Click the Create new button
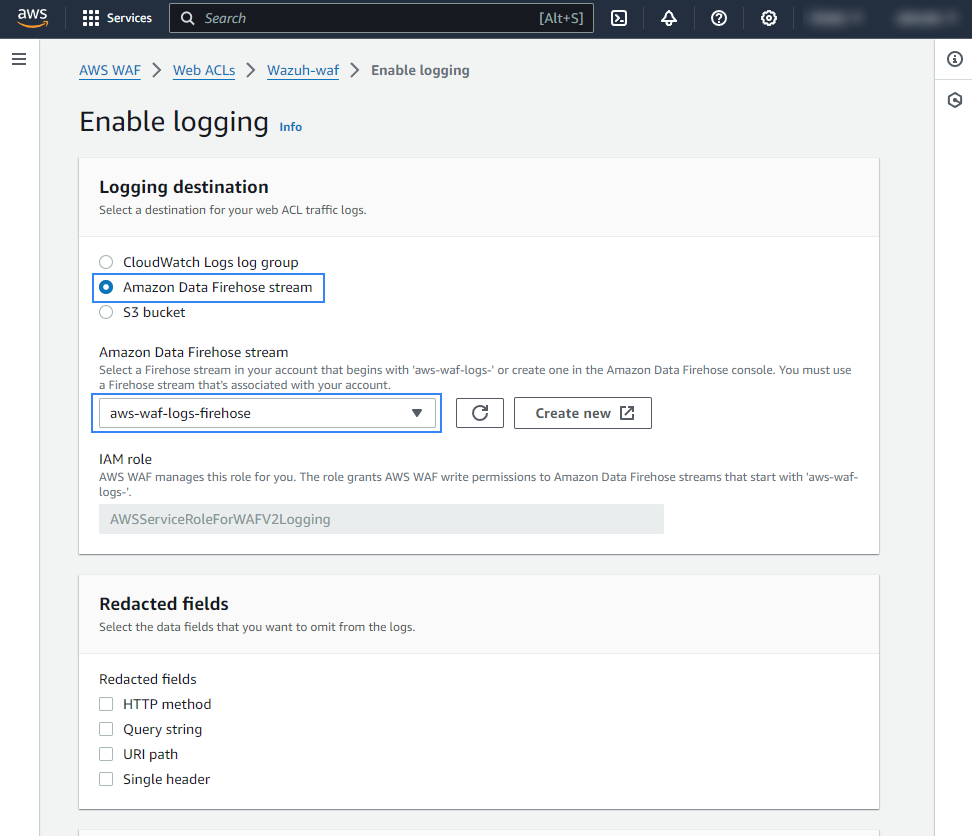 click(x=583, y=413)
